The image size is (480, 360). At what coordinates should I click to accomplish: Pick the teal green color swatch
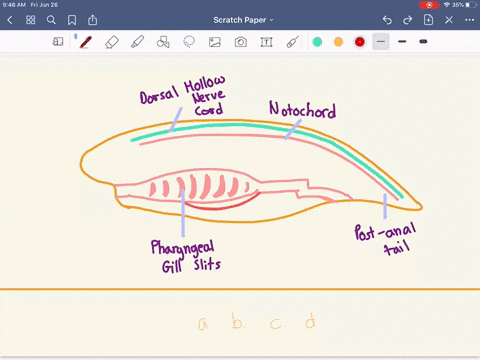[x=317, y=42]
